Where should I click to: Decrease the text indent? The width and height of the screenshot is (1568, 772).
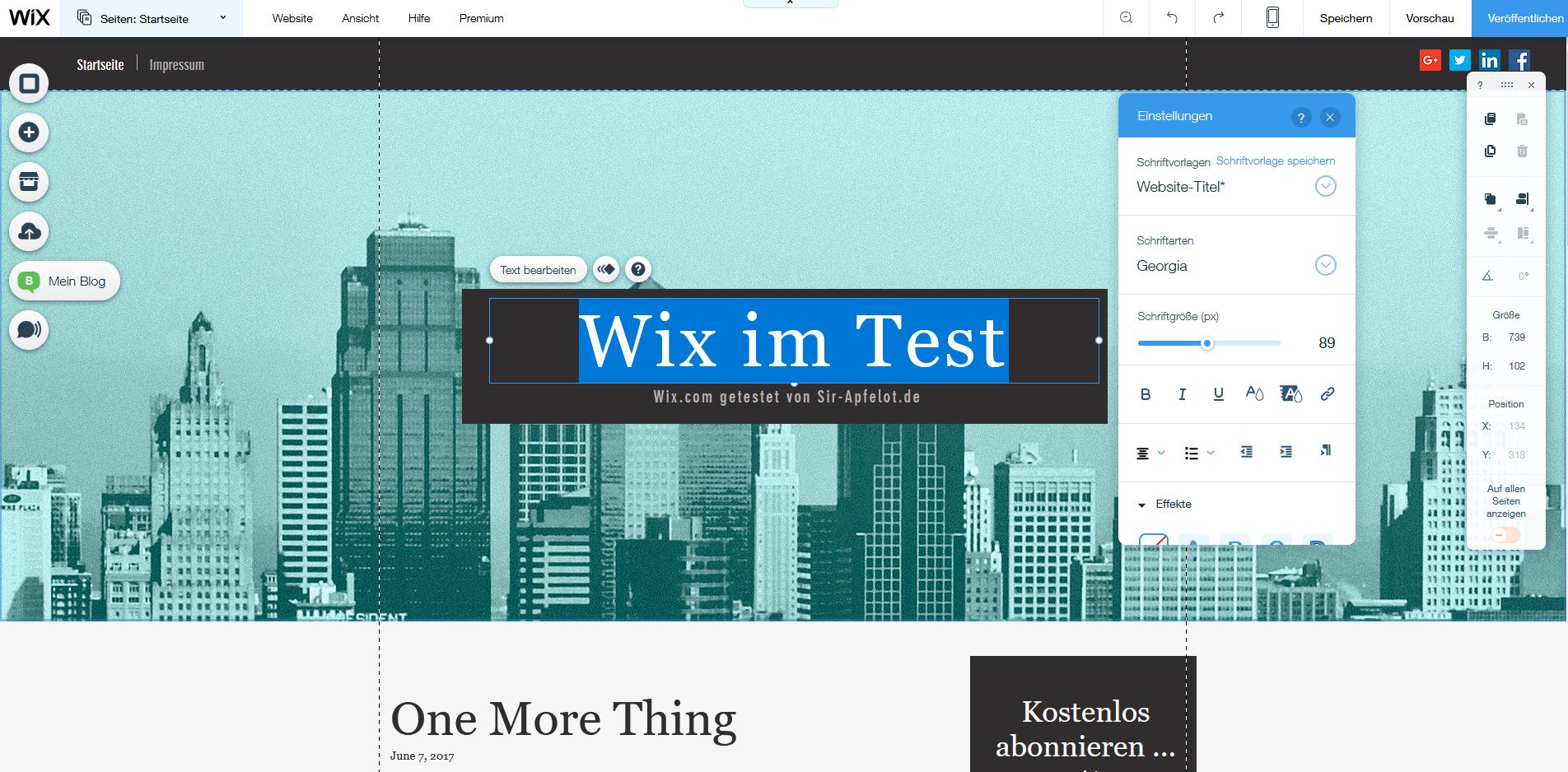point(1247,452)
